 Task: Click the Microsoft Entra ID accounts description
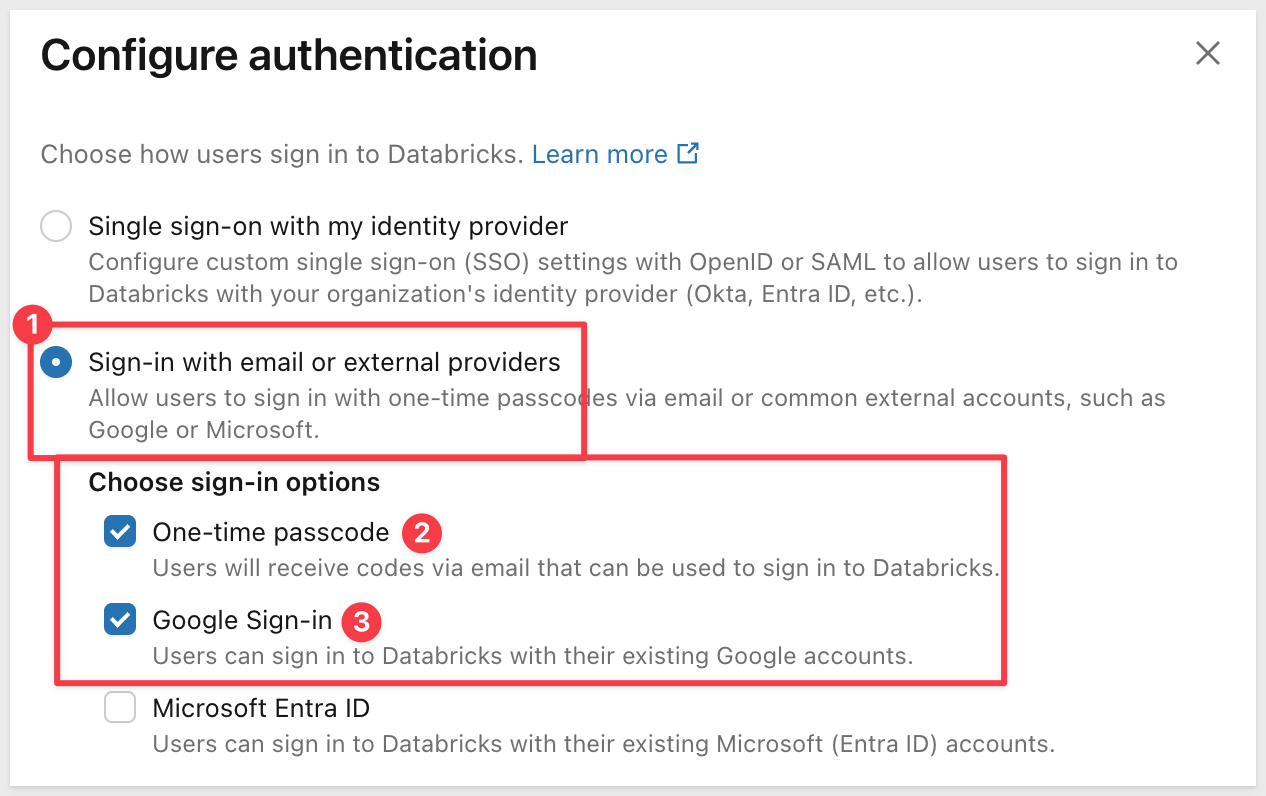[603, 744]
